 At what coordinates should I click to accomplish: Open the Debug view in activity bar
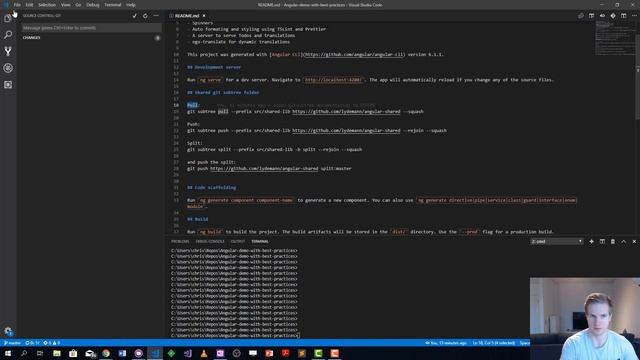[8, 68]
